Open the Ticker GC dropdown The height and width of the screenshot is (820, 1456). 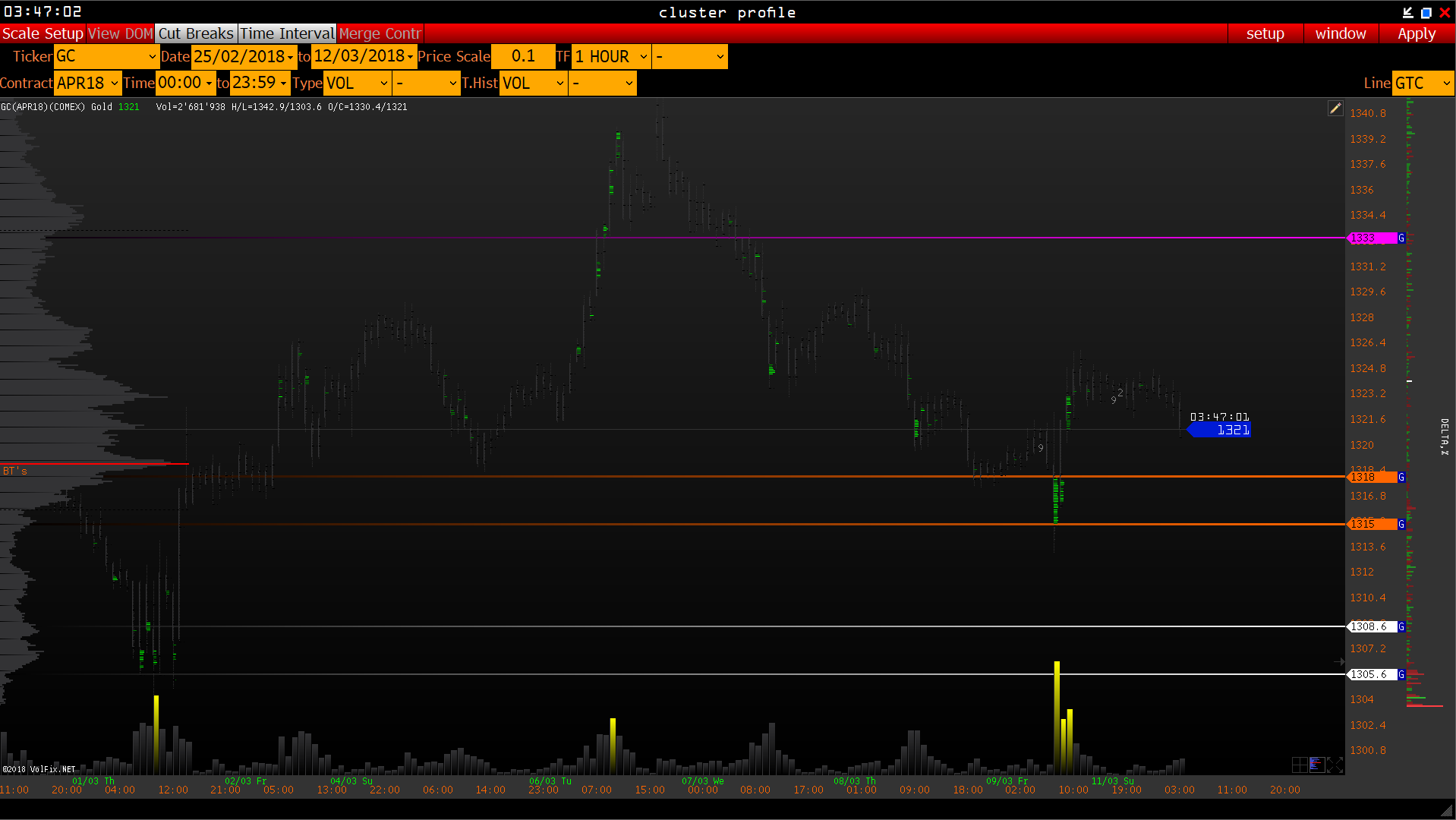(106, 57)
